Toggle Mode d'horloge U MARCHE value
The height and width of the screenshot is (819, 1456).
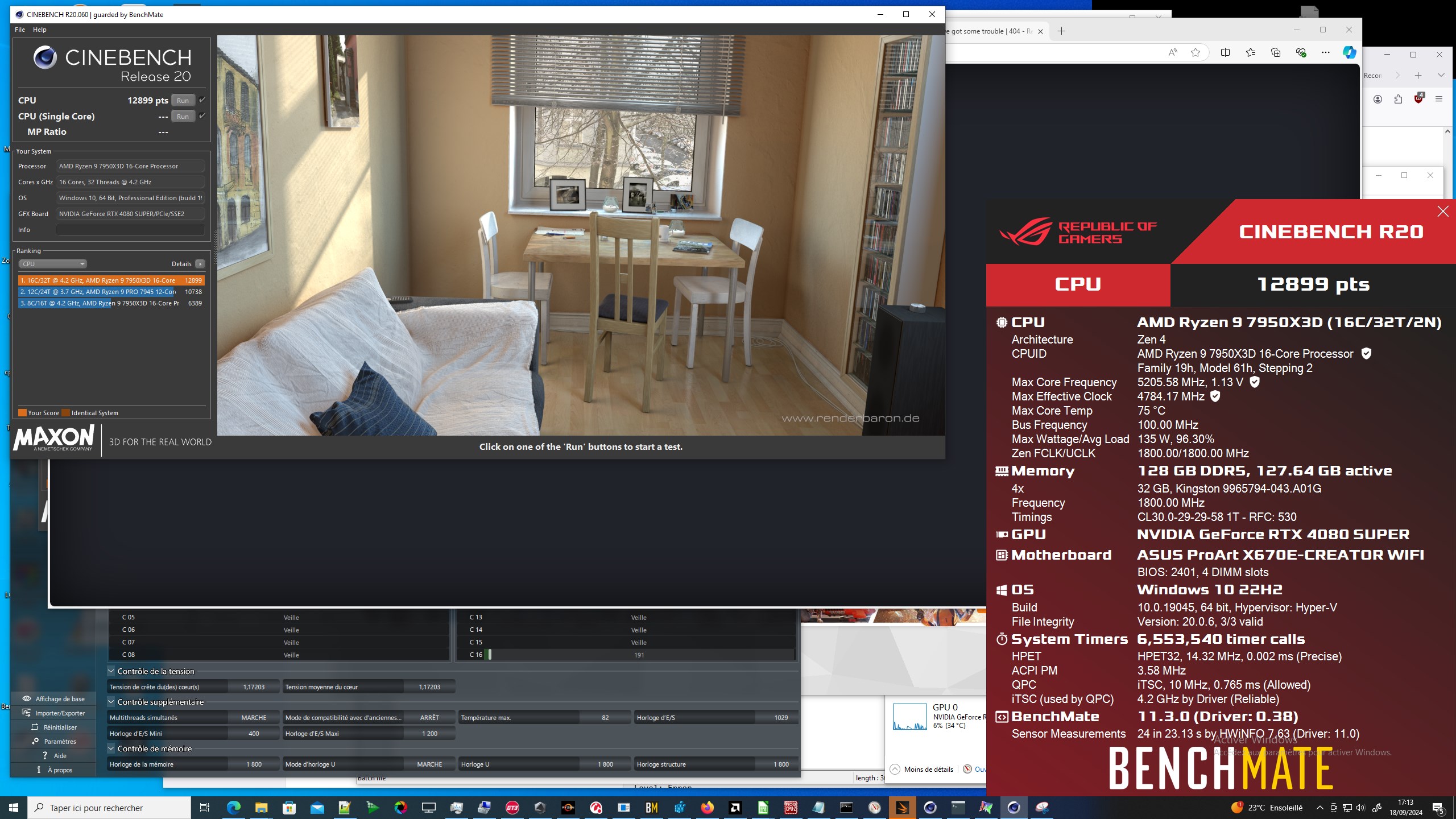pyautogui.click(x=429, y=764)
